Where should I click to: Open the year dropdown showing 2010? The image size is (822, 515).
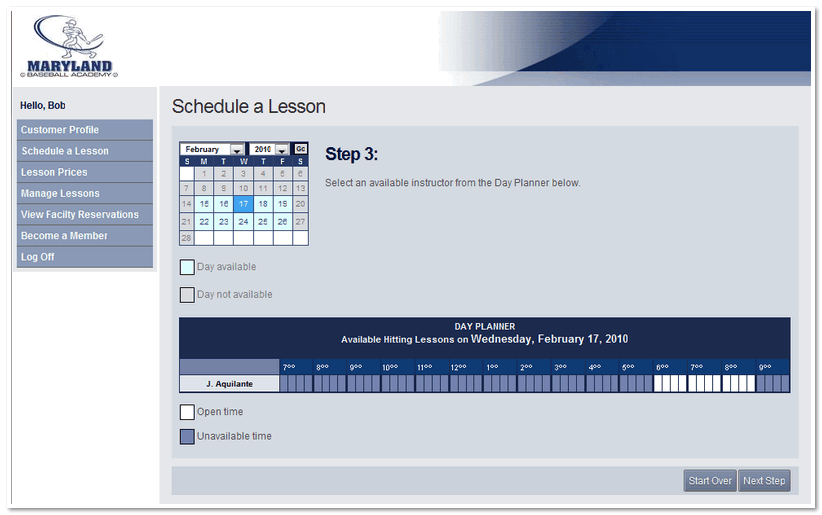click(269, 149)
